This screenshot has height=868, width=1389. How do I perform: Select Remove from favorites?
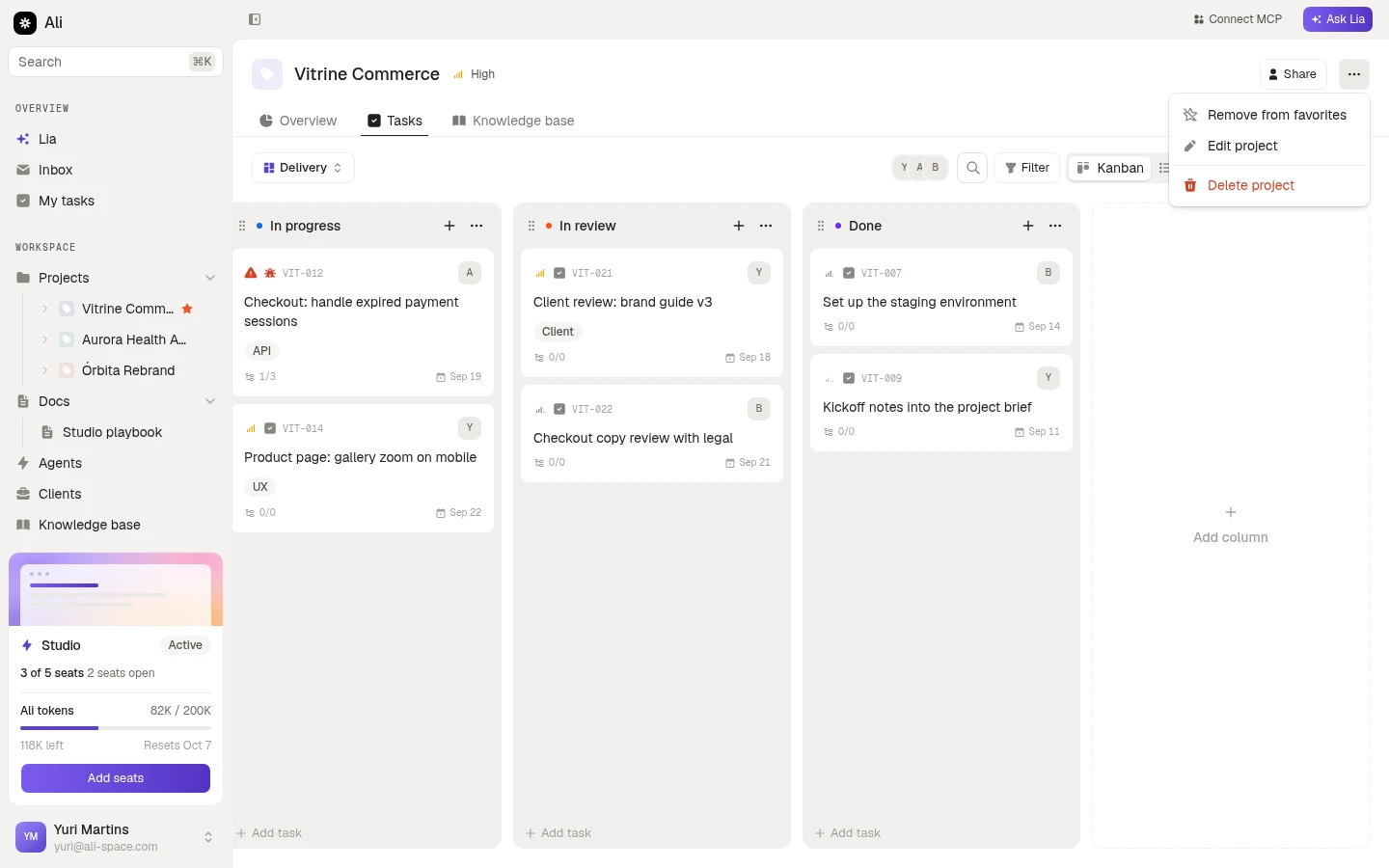1269,115
